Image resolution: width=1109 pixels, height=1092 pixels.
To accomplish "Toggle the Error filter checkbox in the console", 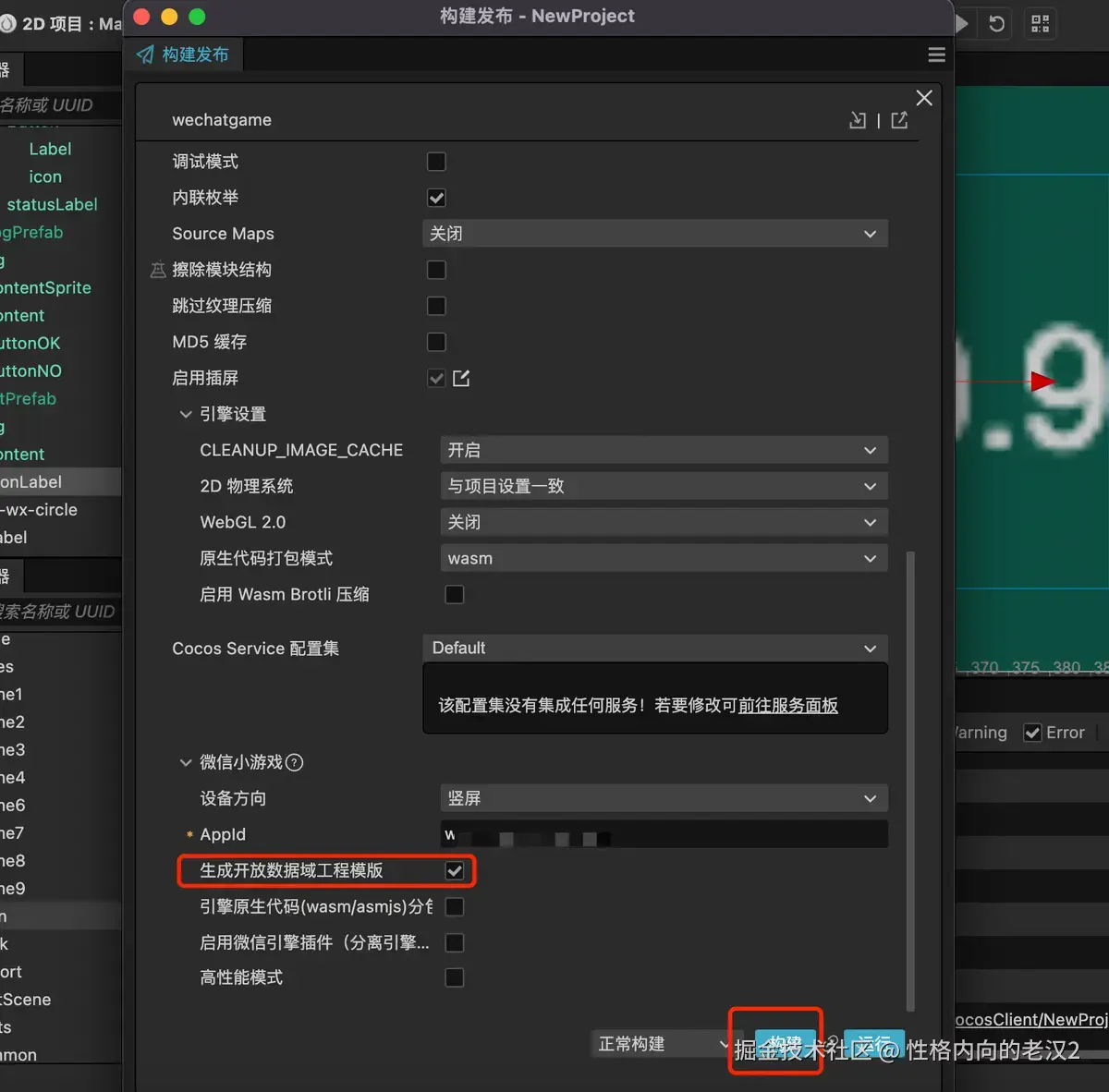I will click(x=1032, y=733).
